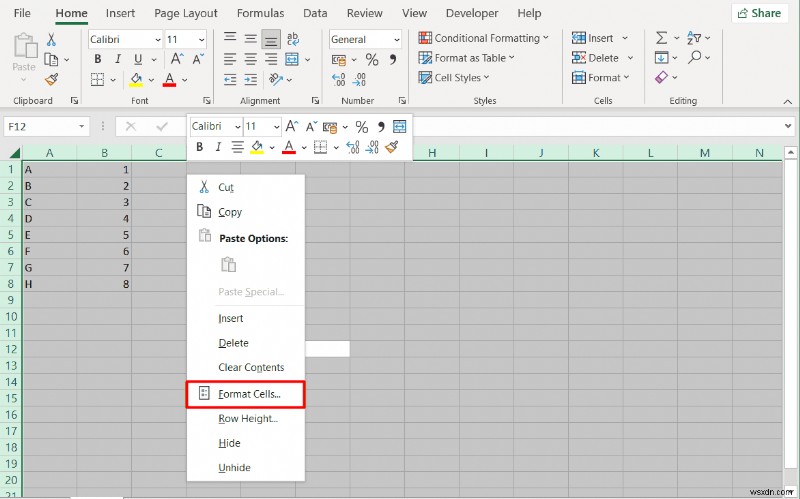
Task: Select the Format Painter brush in ribbon
Action: tap(51, 79)
